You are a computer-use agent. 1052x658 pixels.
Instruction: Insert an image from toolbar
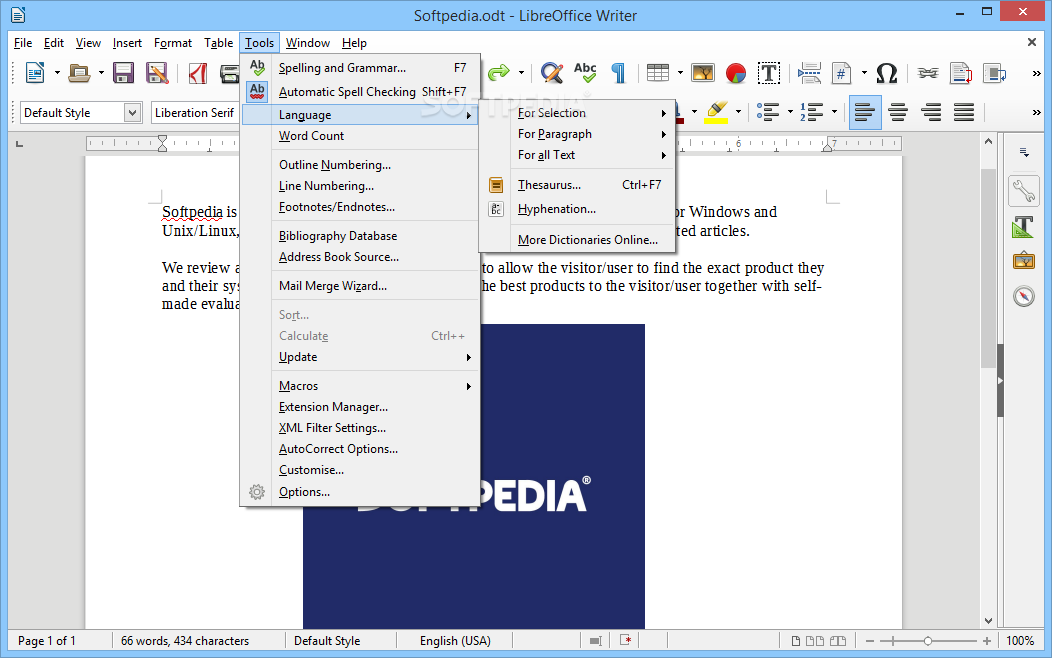(x=702, y=72)
